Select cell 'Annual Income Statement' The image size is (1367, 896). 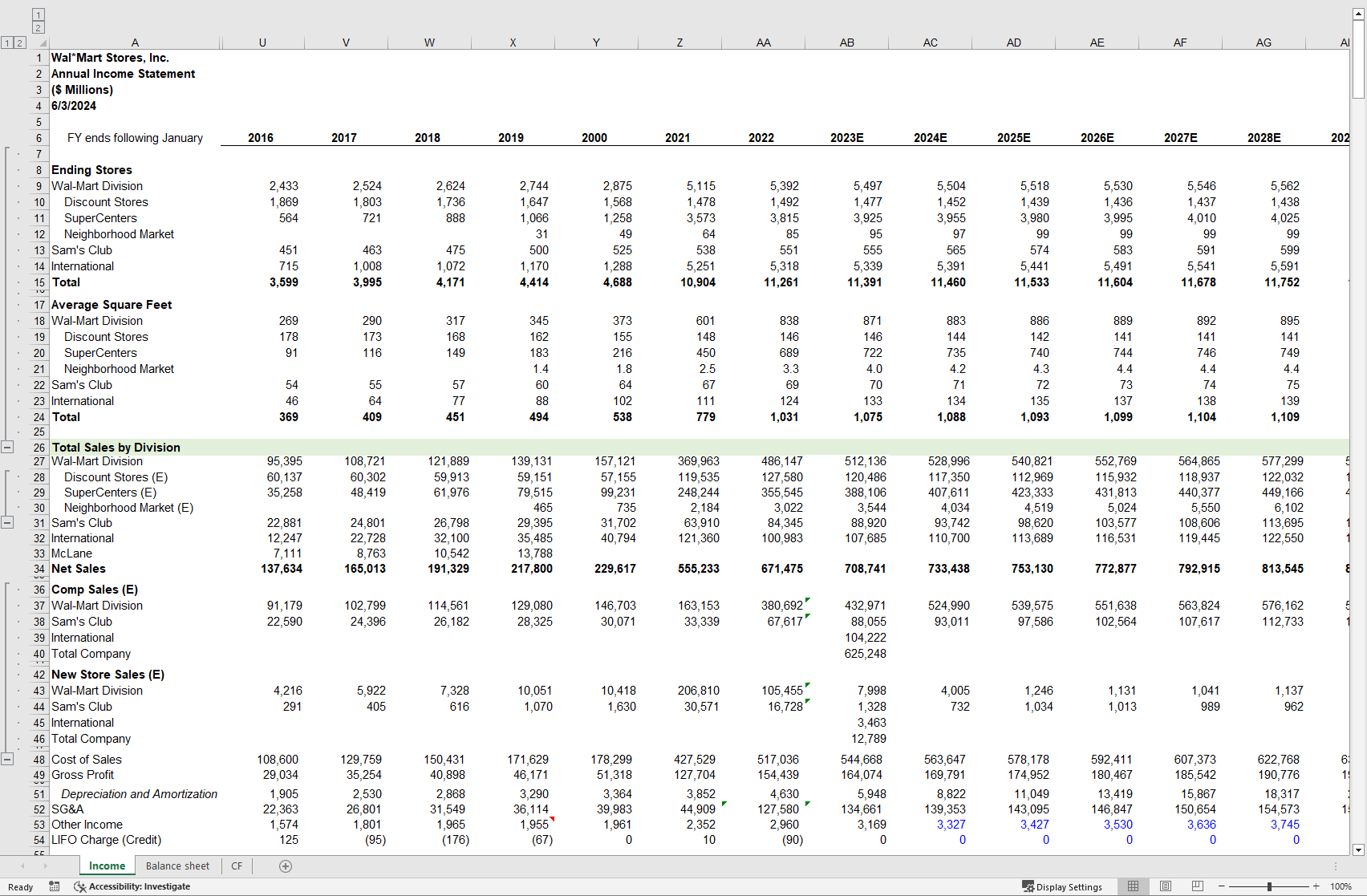pyautogui.click(x=123, y=74)
